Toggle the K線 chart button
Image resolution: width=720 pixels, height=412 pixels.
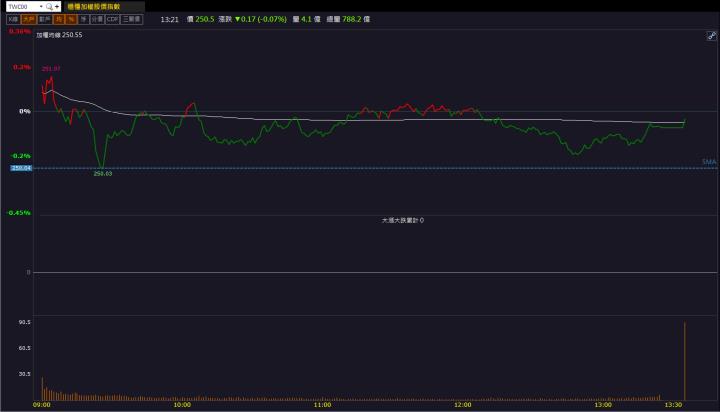pos(13,19)
